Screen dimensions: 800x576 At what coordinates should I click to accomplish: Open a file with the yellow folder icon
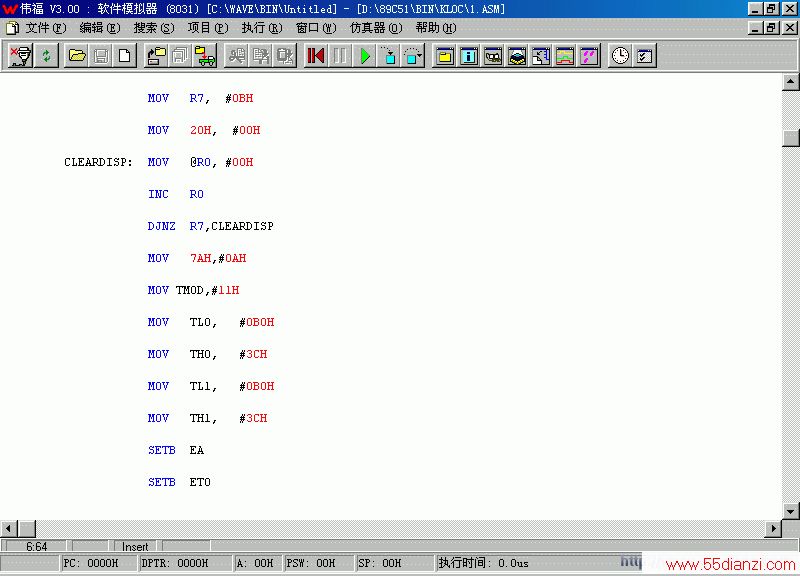(x=77, y=56)
